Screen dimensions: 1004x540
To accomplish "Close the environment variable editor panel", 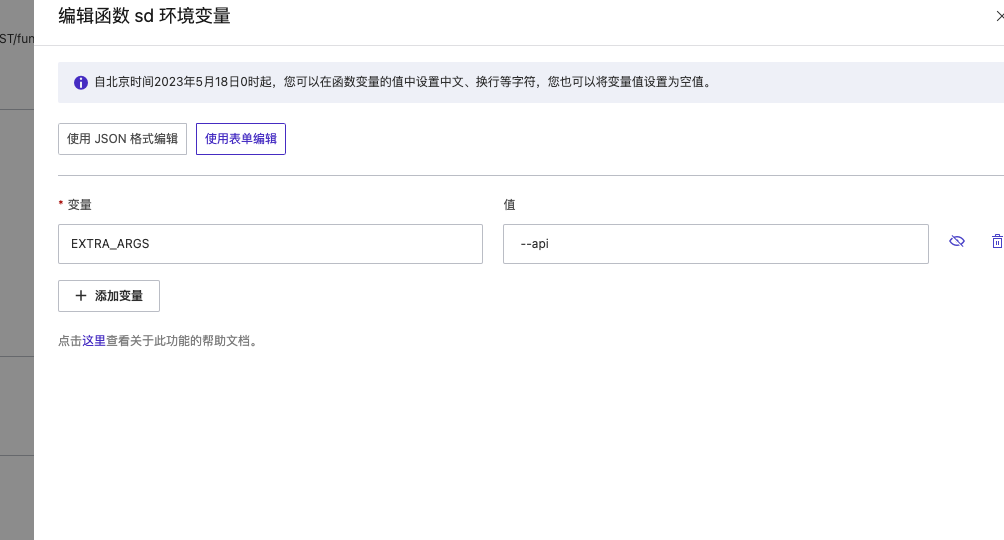I will (1000, 16).
